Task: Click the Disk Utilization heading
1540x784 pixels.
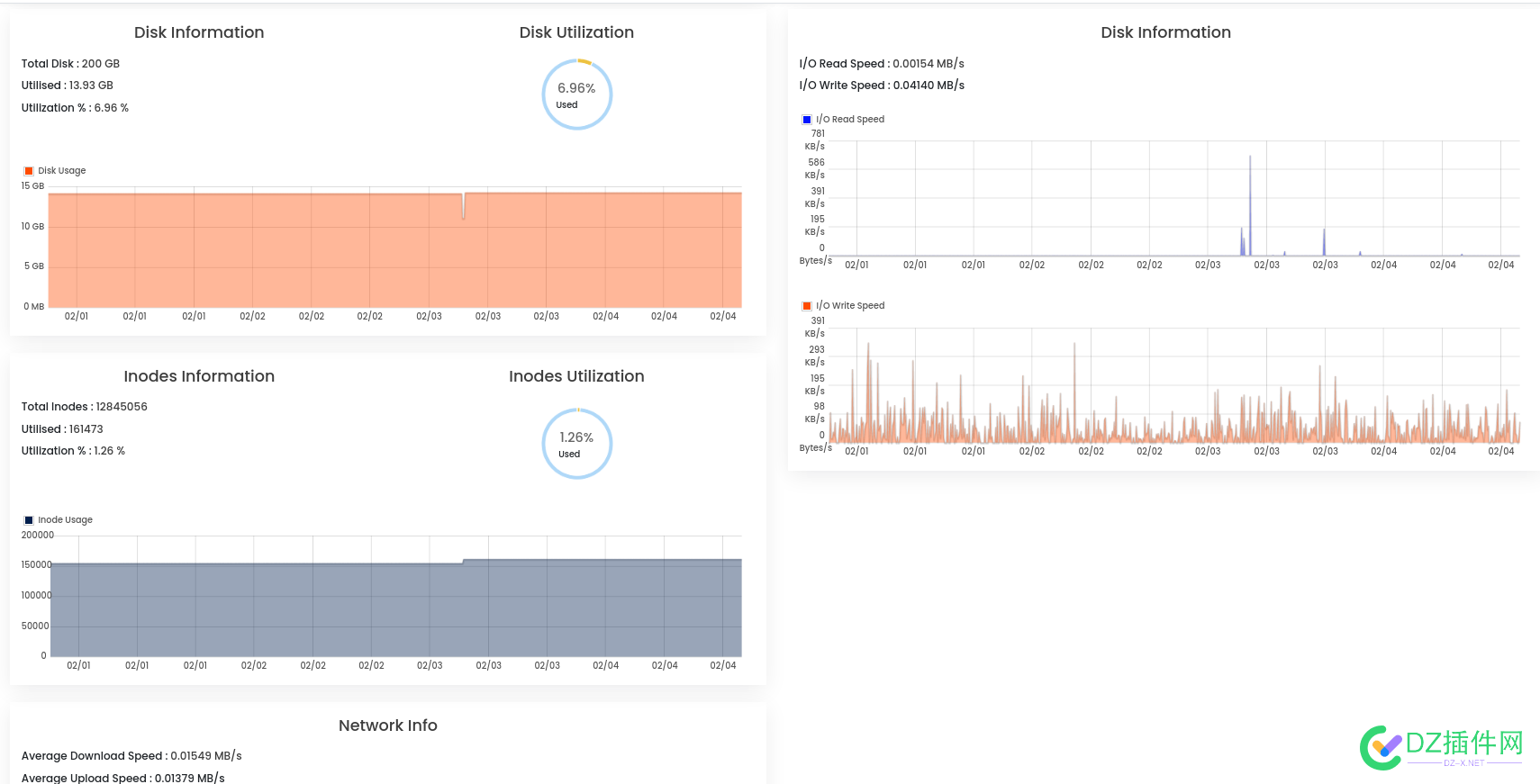Action: [x=576, y=32]
